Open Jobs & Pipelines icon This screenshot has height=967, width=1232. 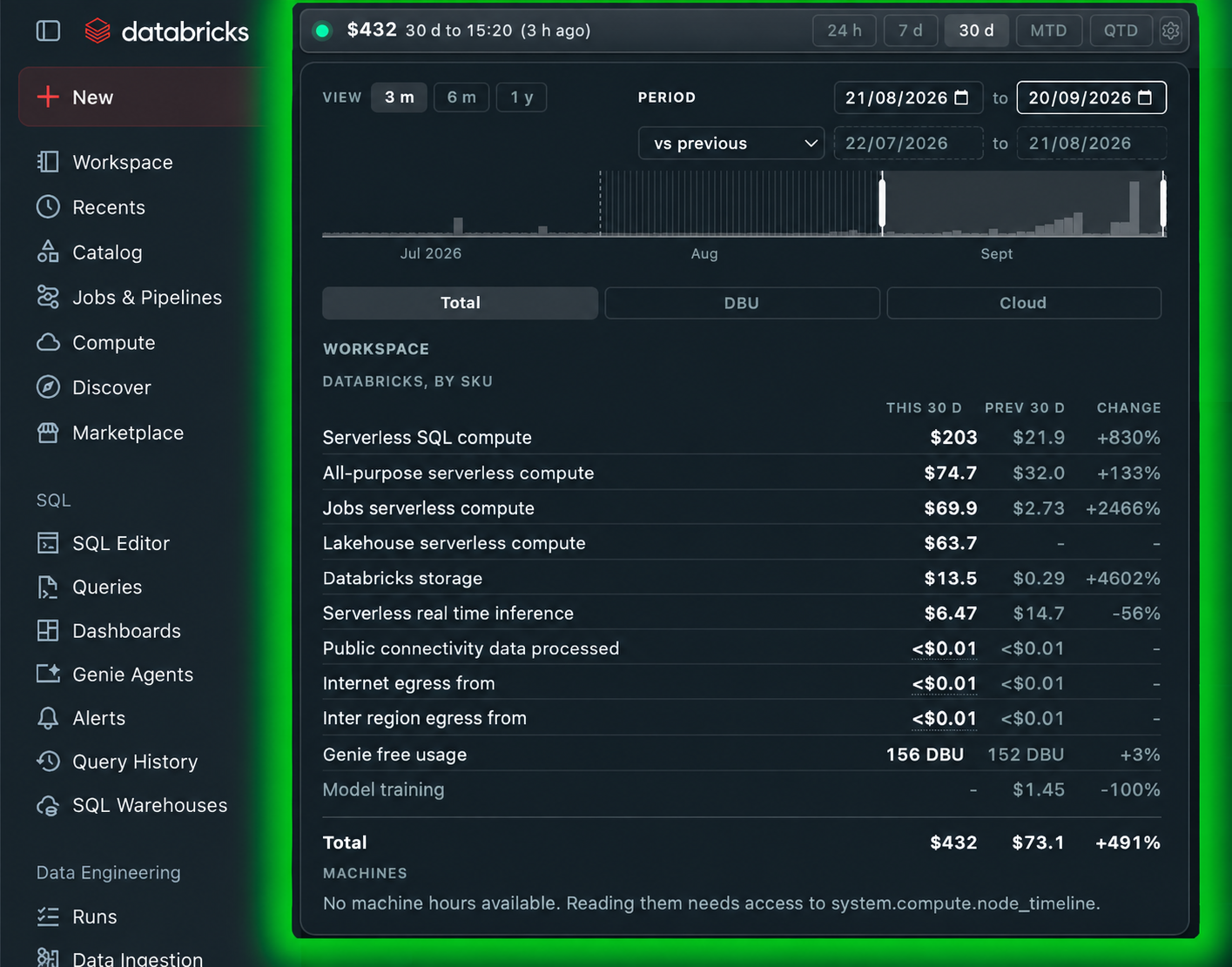tap(48, 297)
